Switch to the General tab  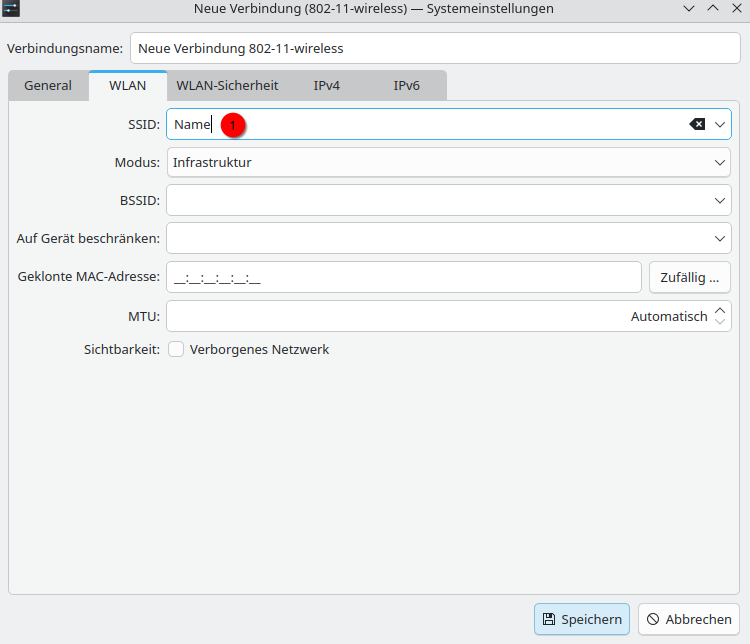coord(48,86)
